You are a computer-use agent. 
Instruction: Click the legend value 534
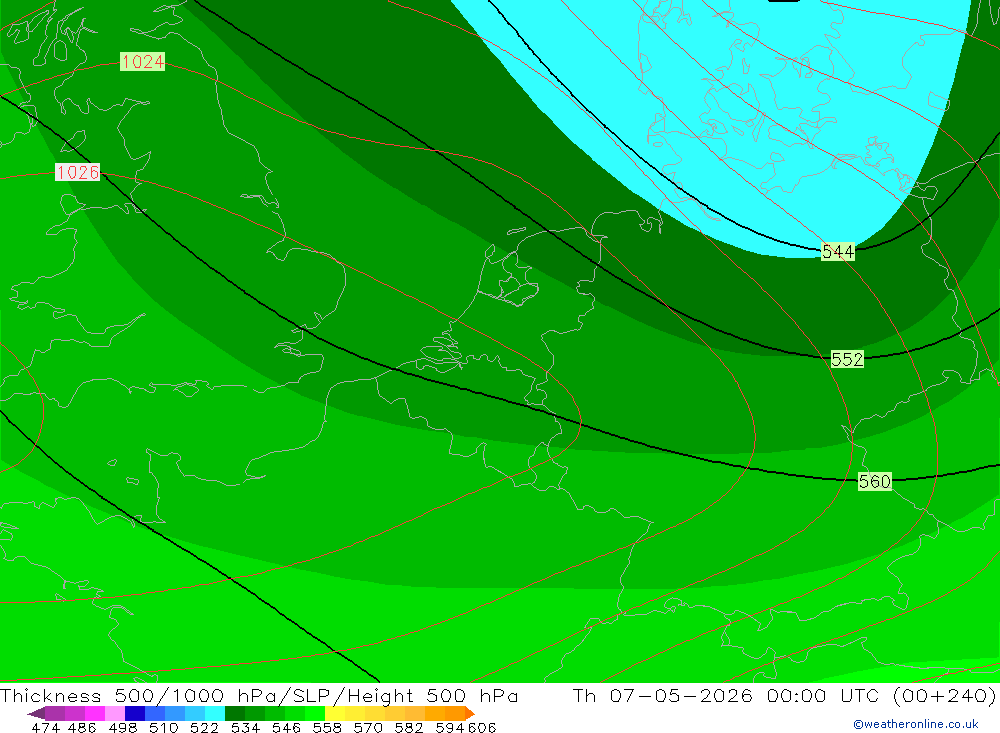(245, 727)
